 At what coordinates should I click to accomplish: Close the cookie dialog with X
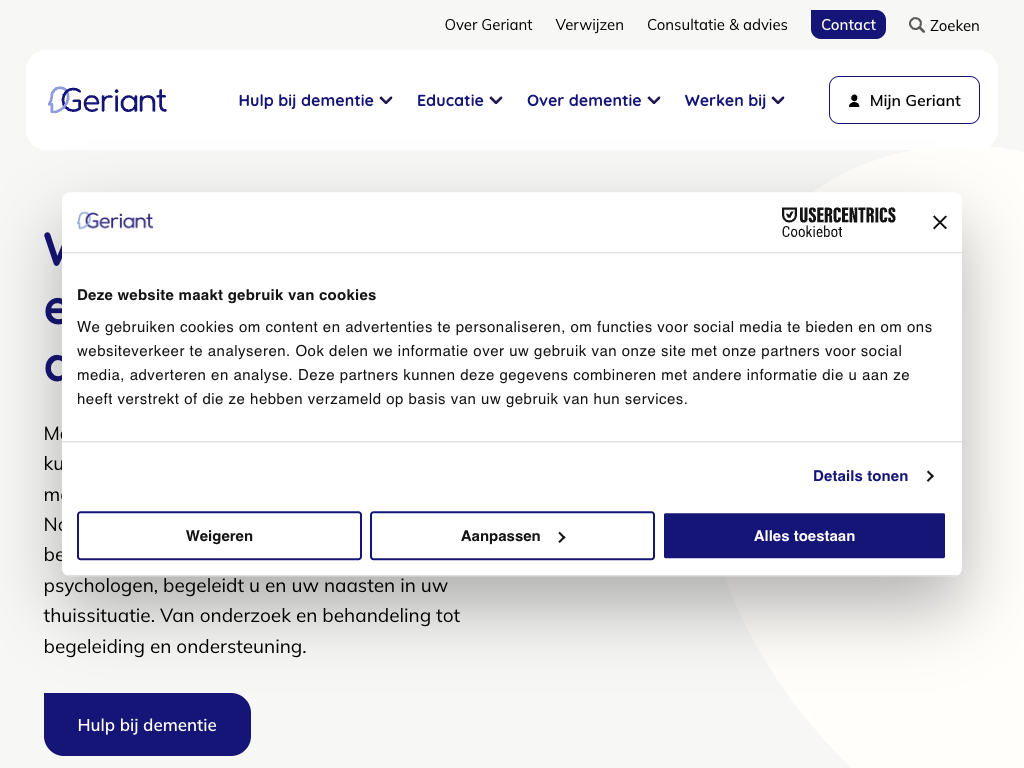tap(939, 223)
